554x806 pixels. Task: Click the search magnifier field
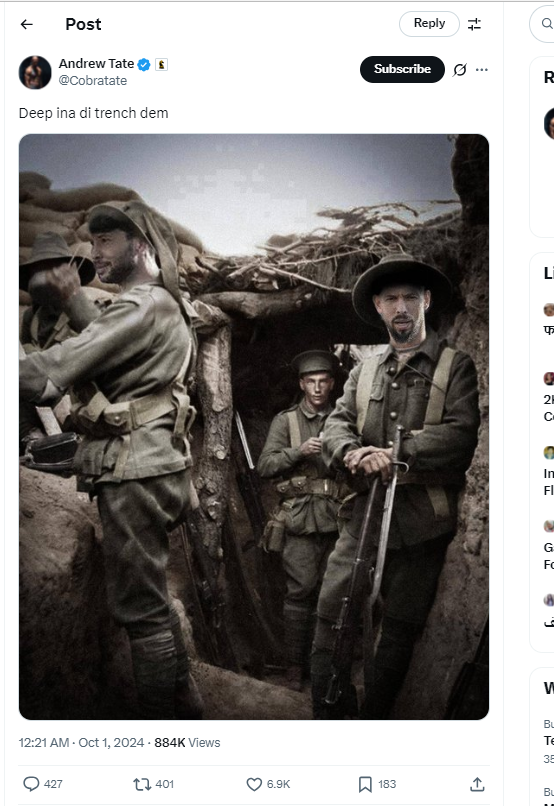pyautogui.click(x=544, y=24)
